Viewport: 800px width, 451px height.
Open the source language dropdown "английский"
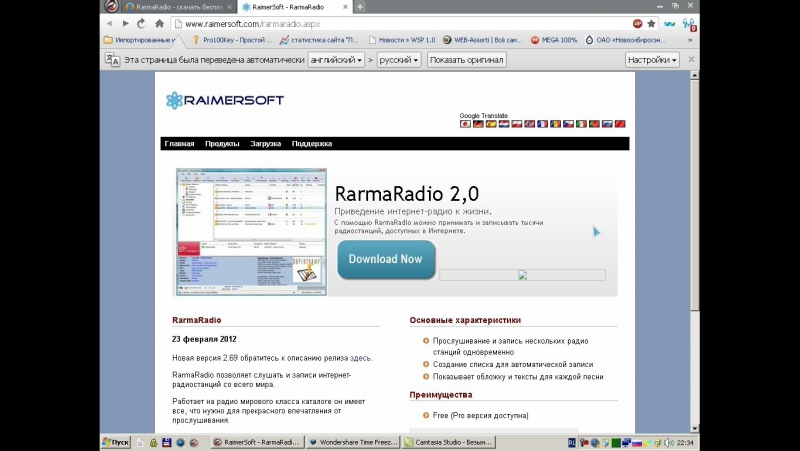tap(336, 60)
